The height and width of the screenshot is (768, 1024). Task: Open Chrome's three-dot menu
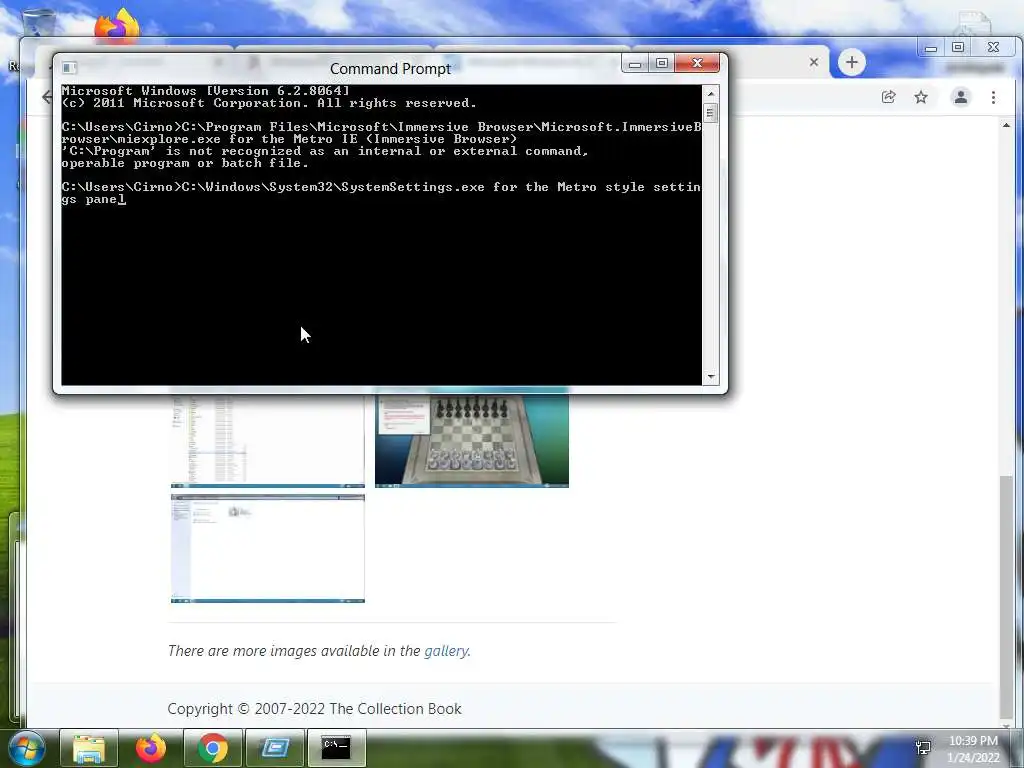[993, 97]
